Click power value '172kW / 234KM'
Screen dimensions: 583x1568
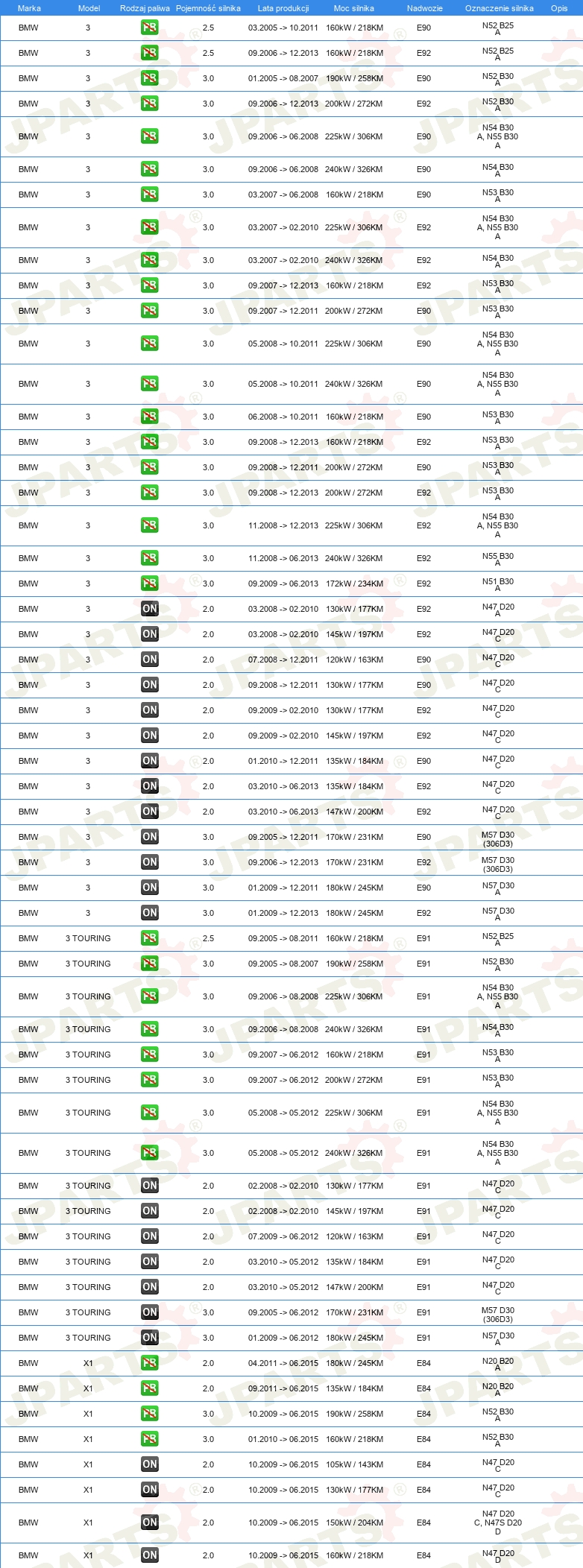click(354, 584)
